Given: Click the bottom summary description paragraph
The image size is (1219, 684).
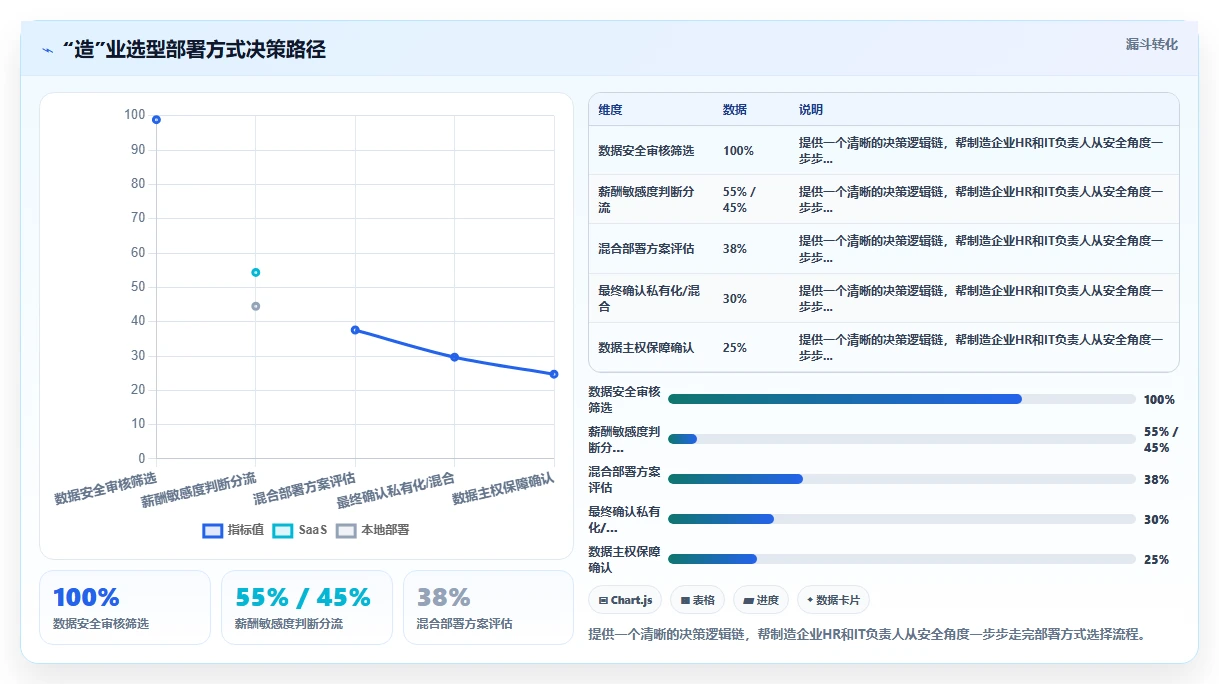Looking at the screenshot, I should click(x=867, y=634).
